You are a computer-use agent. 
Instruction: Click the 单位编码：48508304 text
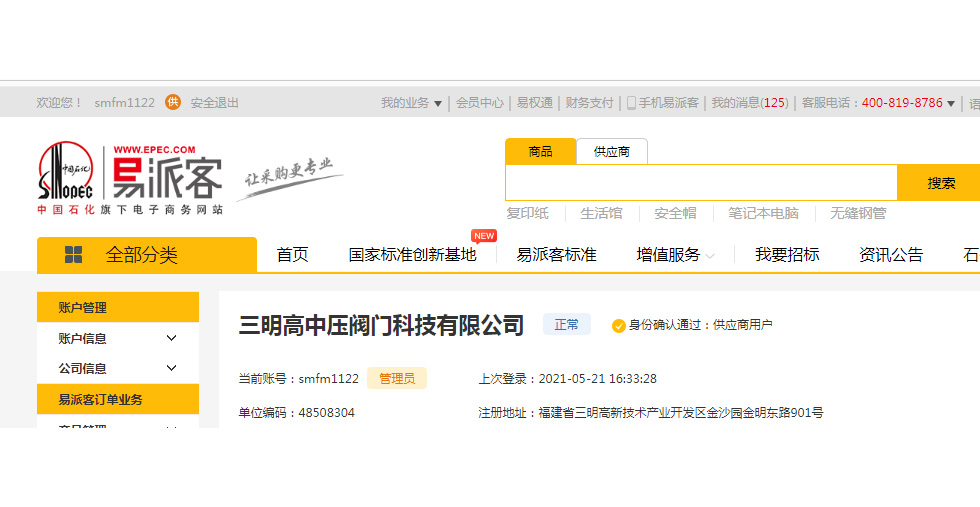(297, 413)
